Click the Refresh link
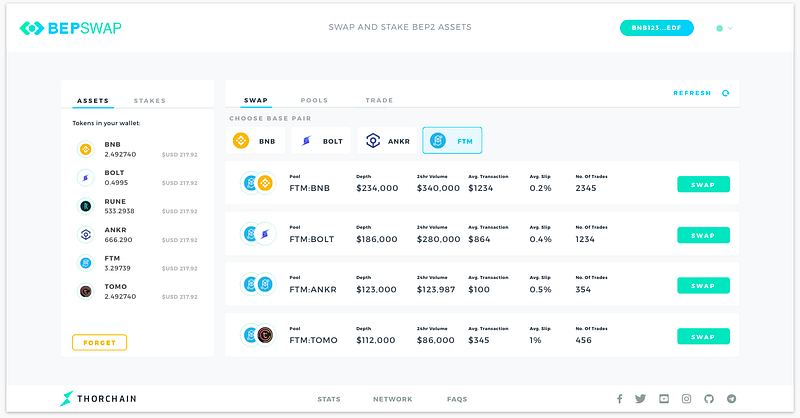The height and width of the screenshot is (418, 800). (692, 93)
